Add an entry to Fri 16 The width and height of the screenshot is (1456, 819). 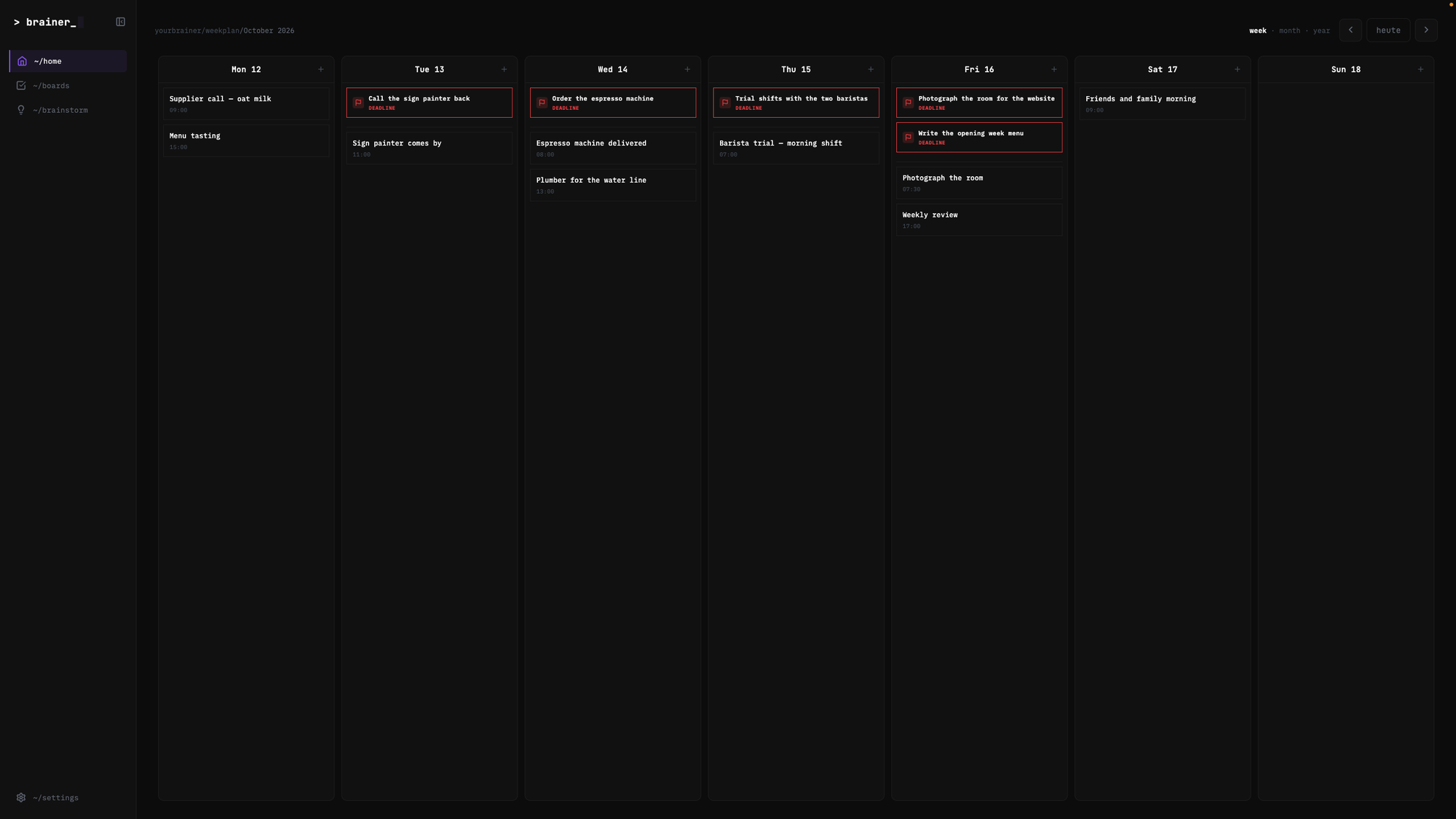pos(1054,69)
